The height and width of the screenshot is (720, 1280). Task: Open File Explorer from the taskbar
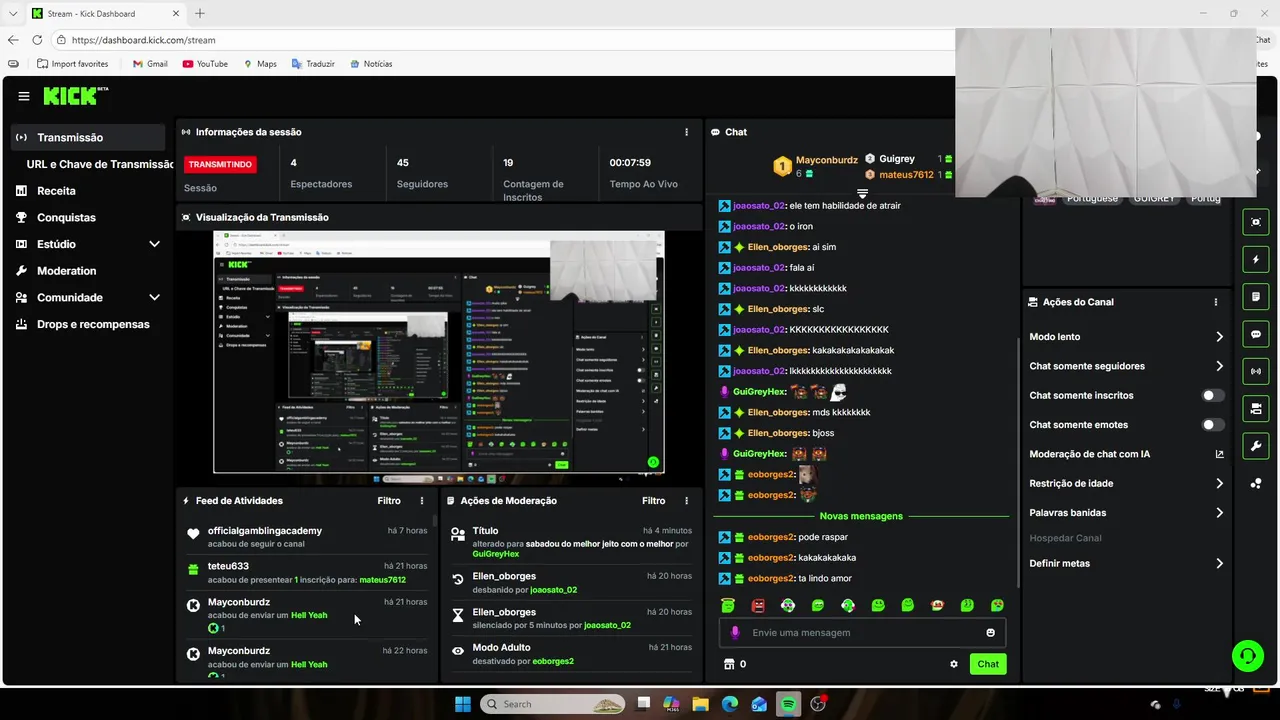pos(700,704)
